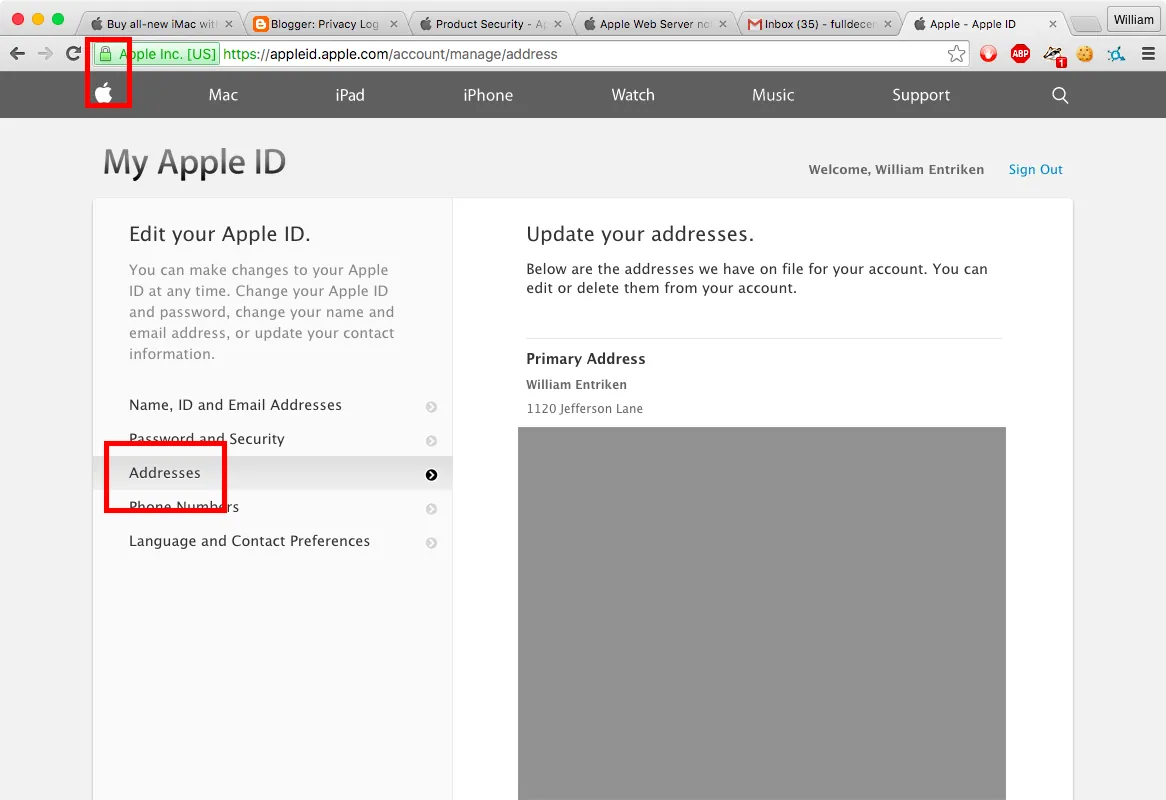The image size is (1166, 800).
Task: Open the search magnifier in Apple nav
Action: (x=1060, y=95)
